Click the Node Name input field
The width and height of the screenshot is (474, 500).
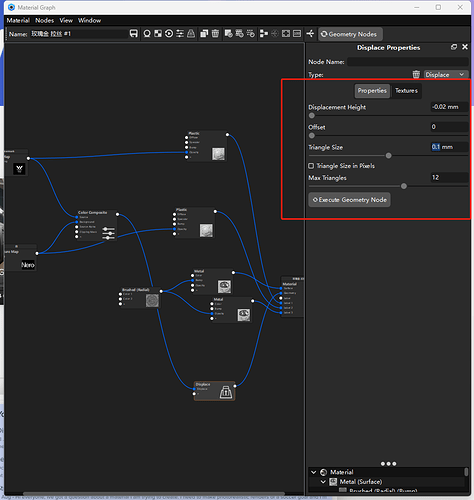pyautogui.click(x=408, y=62)
